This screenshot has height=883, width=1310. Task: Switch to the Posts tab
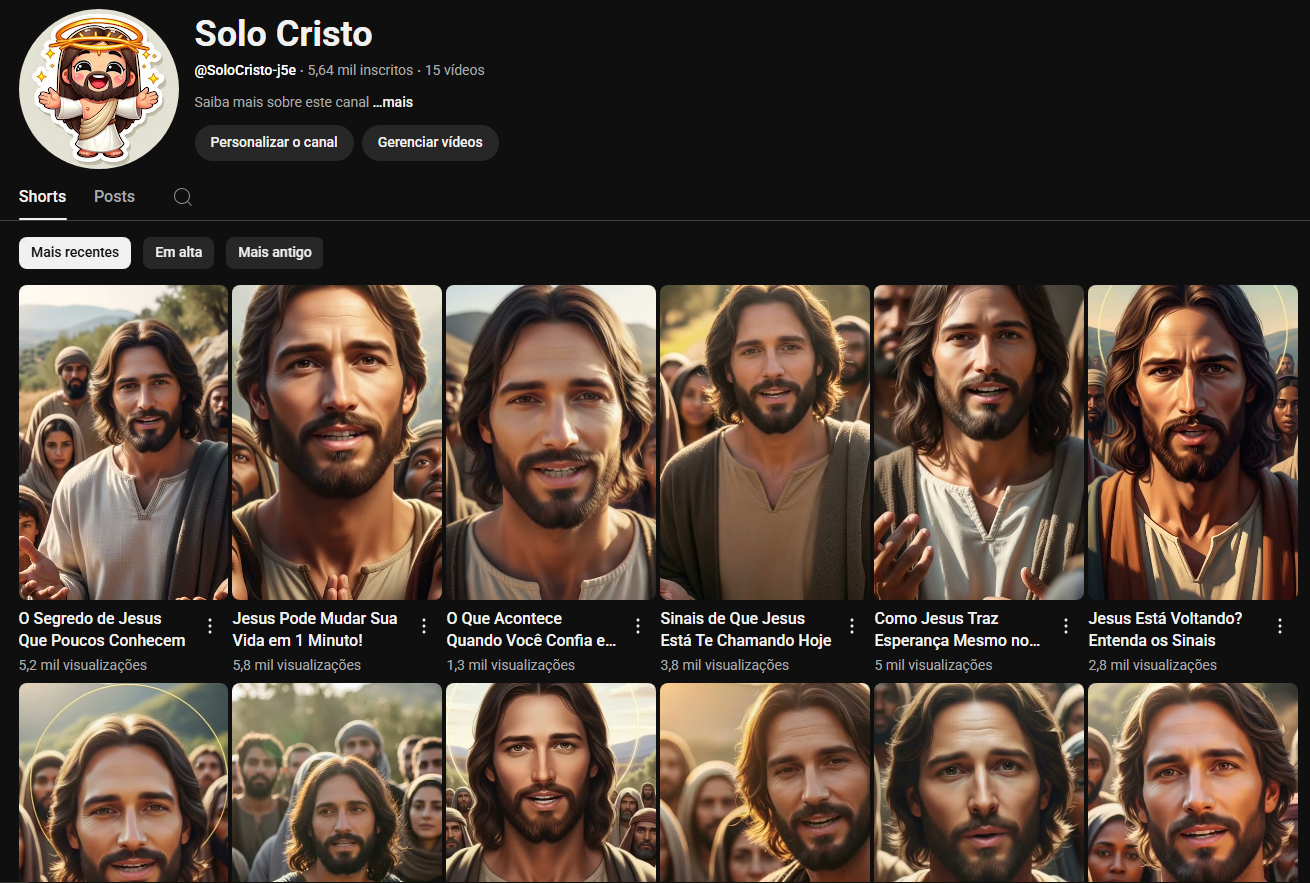point(114,197)
